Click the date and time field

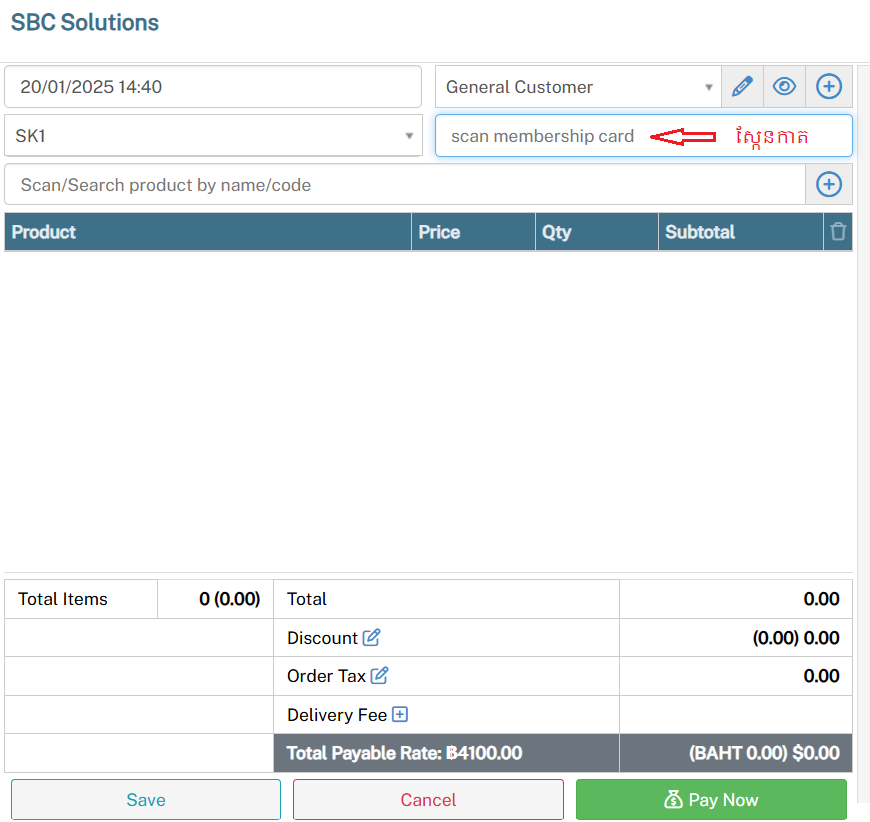(212, 87)
